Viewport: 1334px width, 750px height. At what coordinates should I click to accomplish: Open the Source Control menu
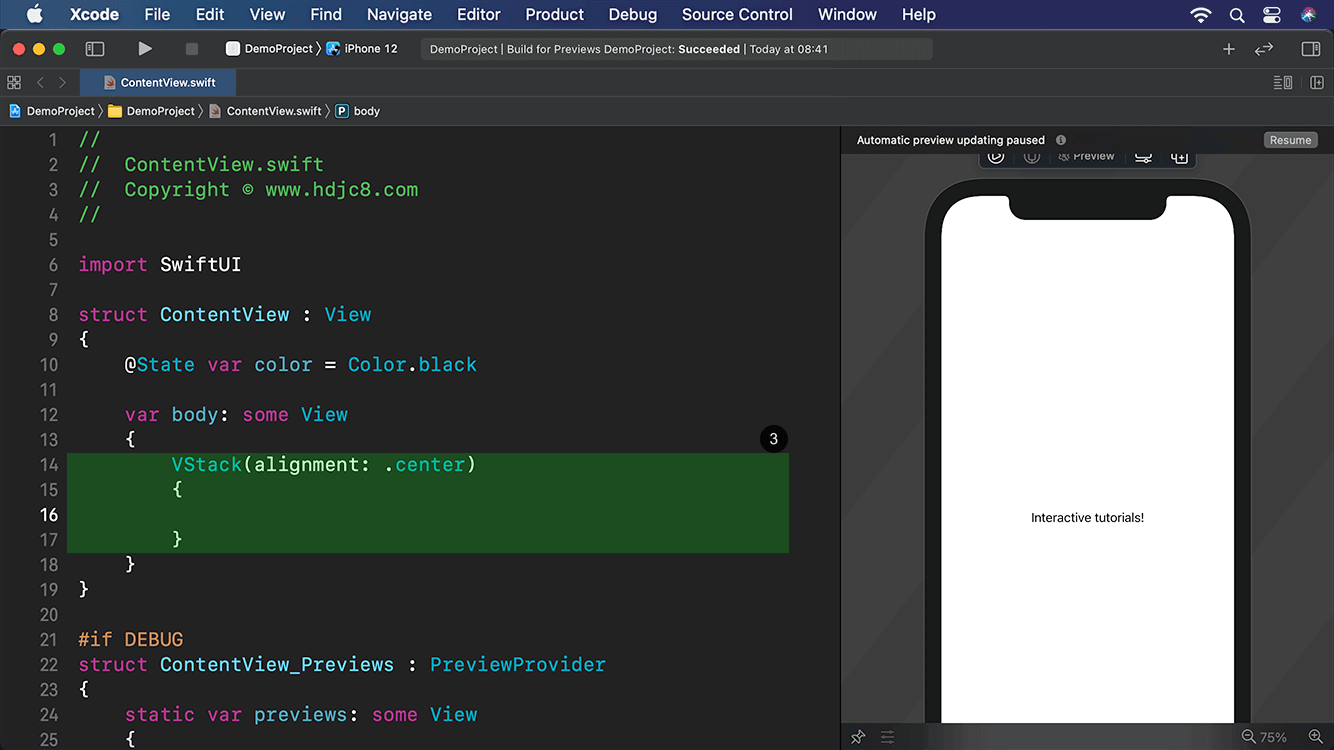point(737,14)
